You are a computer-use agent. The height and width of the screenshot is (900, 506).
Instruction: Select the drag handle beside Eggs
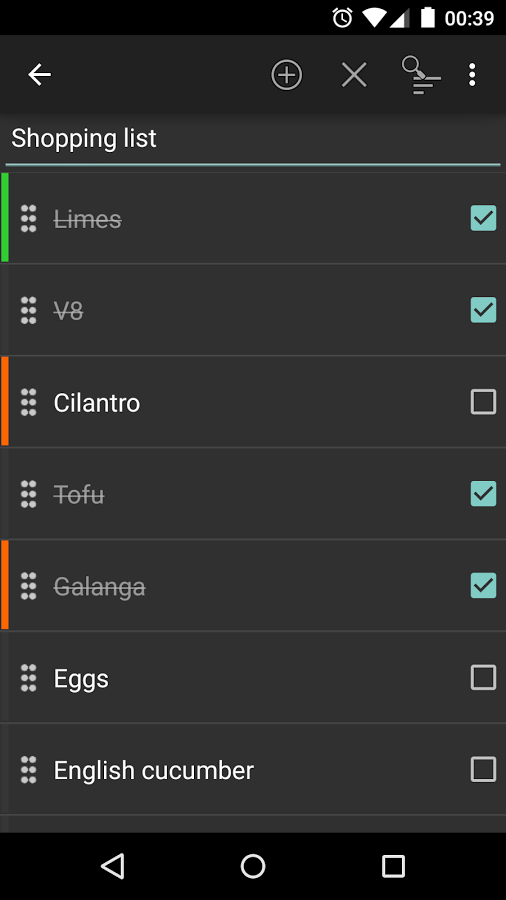29,677
